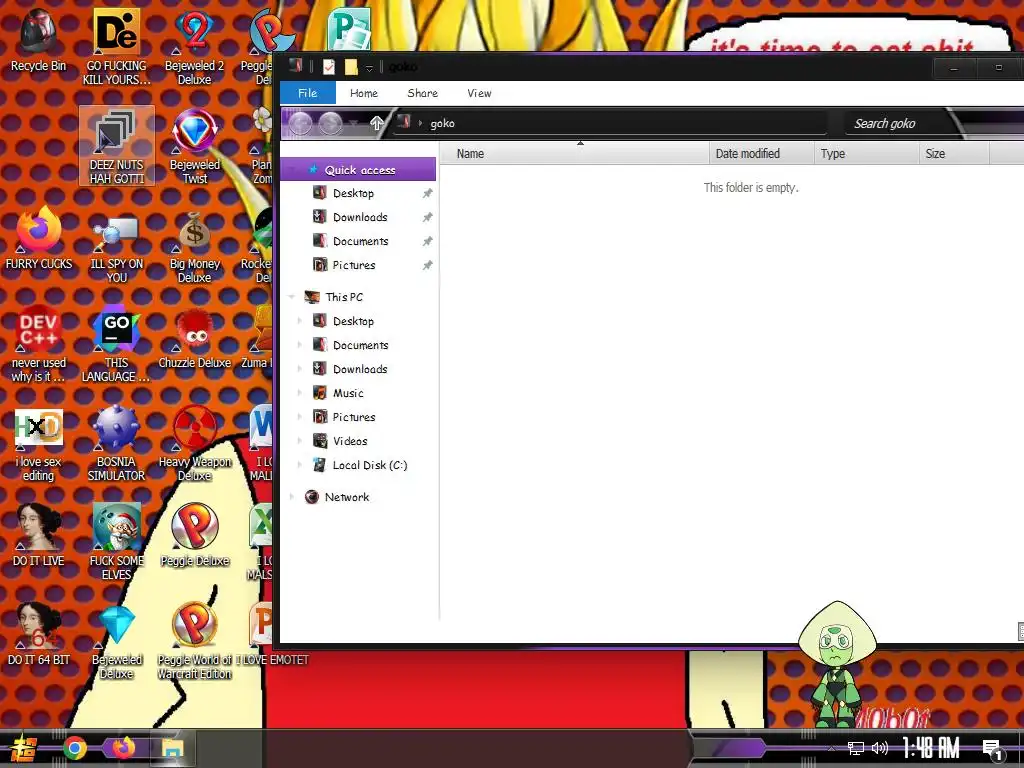Viewport: 1024px width, 768px height.
Task: Select the elf game desktop icon
Action: tap(116, 542)
